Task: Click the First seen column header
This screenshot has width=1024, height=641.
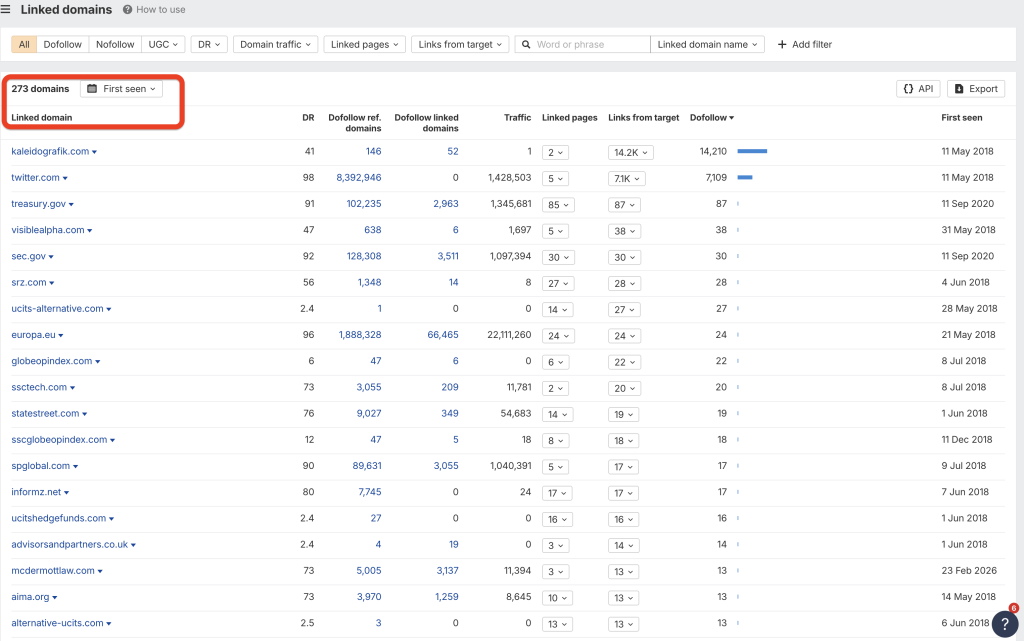Action: coord(961,117)
